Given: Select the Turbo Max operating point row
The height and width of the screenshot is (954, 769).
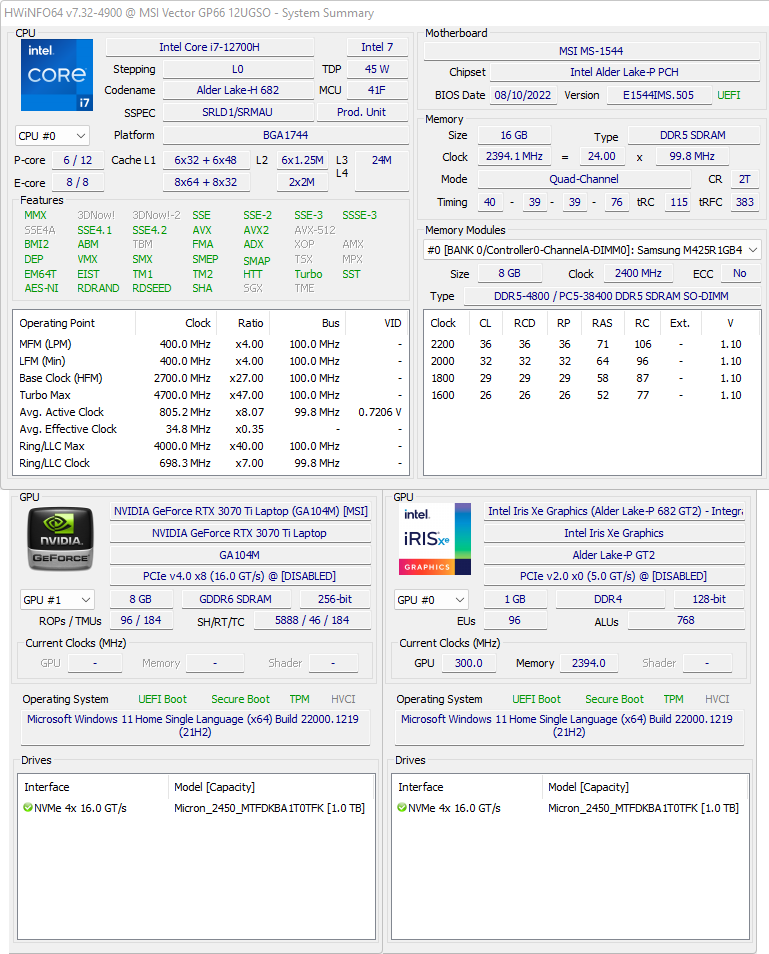Looking at the screenshot, I should click(x=210, y=395).
